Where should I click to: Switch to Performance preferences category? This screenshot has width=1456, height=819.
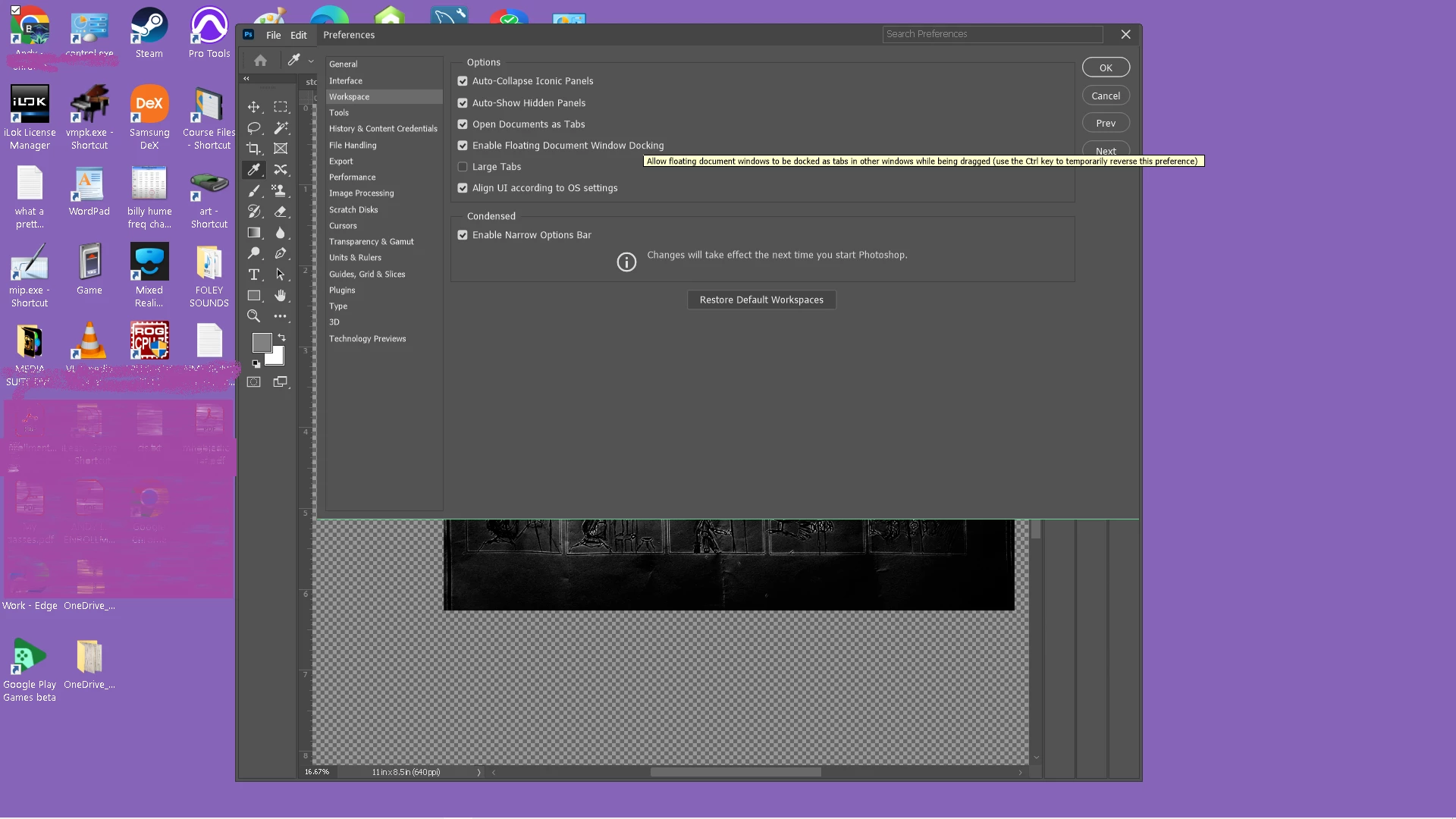tap(352, 177)
